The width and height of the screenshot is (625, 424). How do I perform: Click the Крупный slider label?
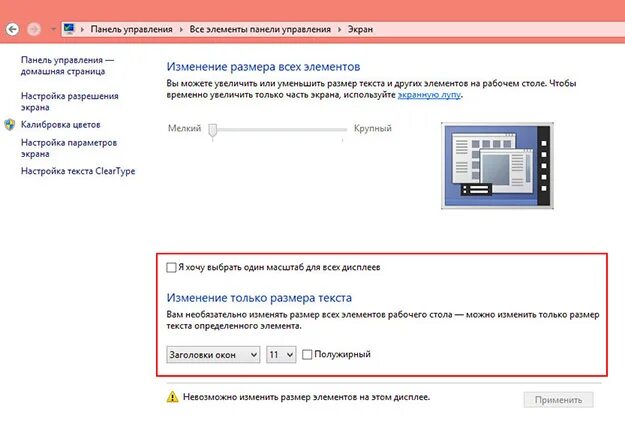point(373,128)
